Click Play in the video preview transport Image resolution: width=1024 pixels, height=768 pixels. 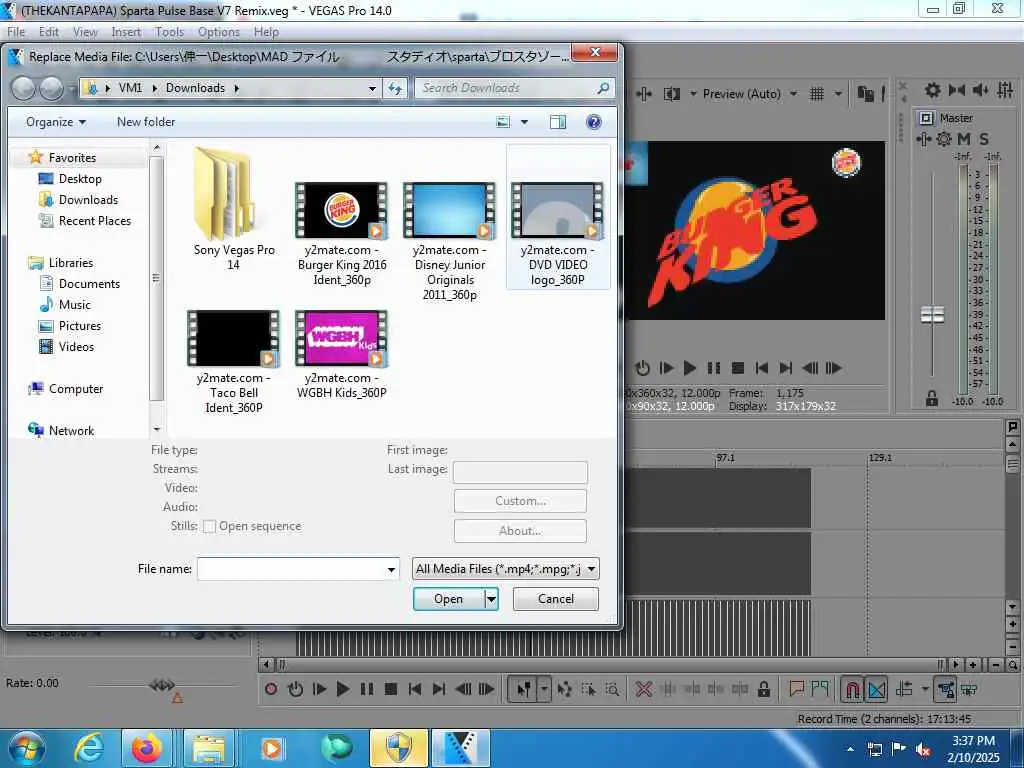tap(690, 368)
